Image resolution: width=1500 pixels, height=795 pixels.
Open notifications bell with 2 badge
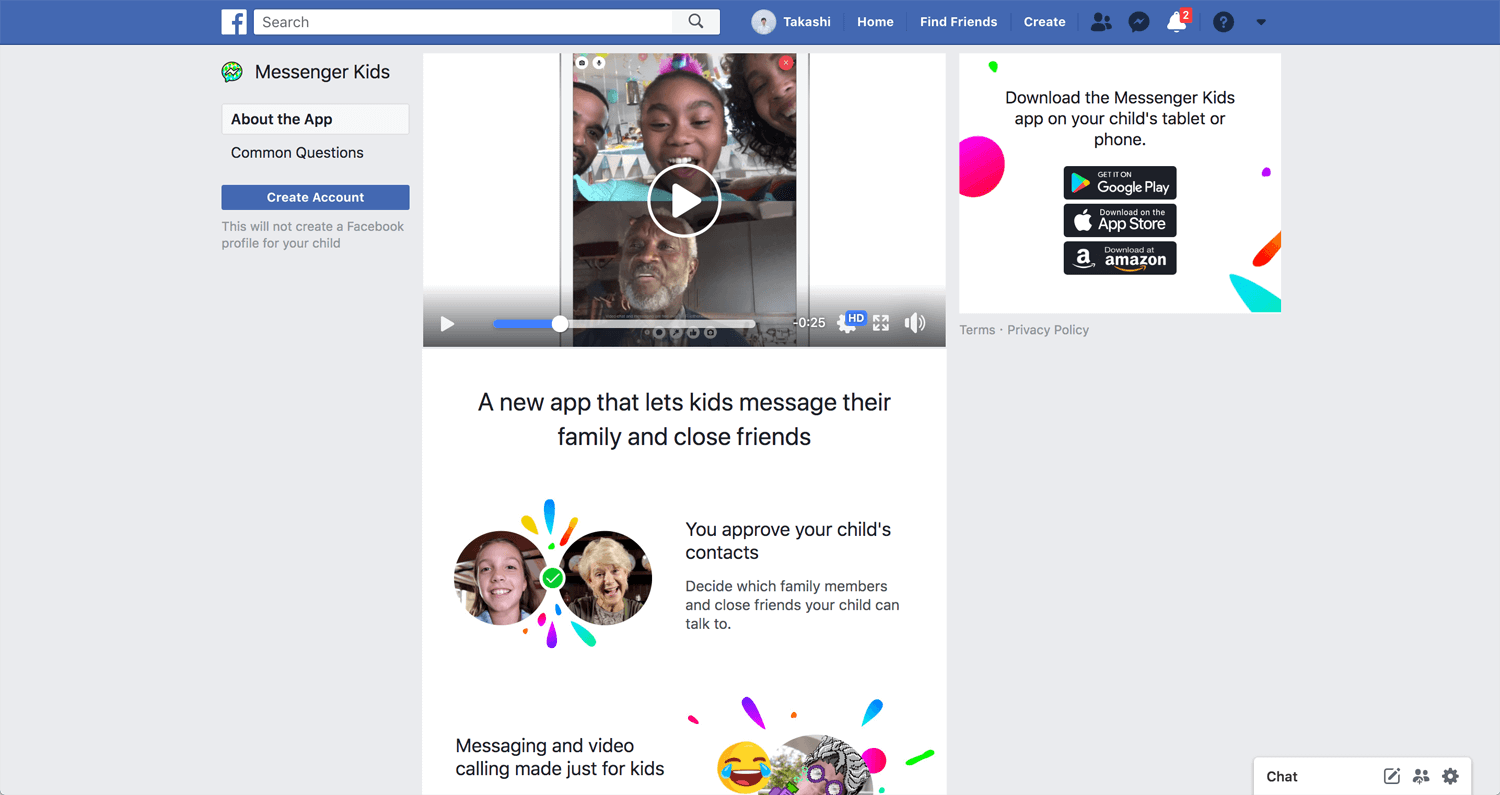click(1177, 22)
